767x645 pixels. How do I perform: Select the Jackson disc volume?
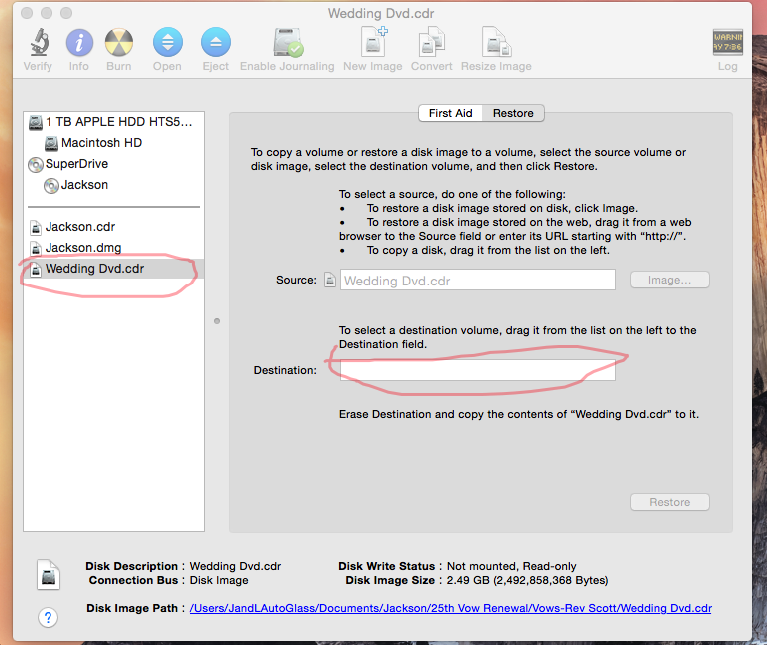[x=114, y=185]
